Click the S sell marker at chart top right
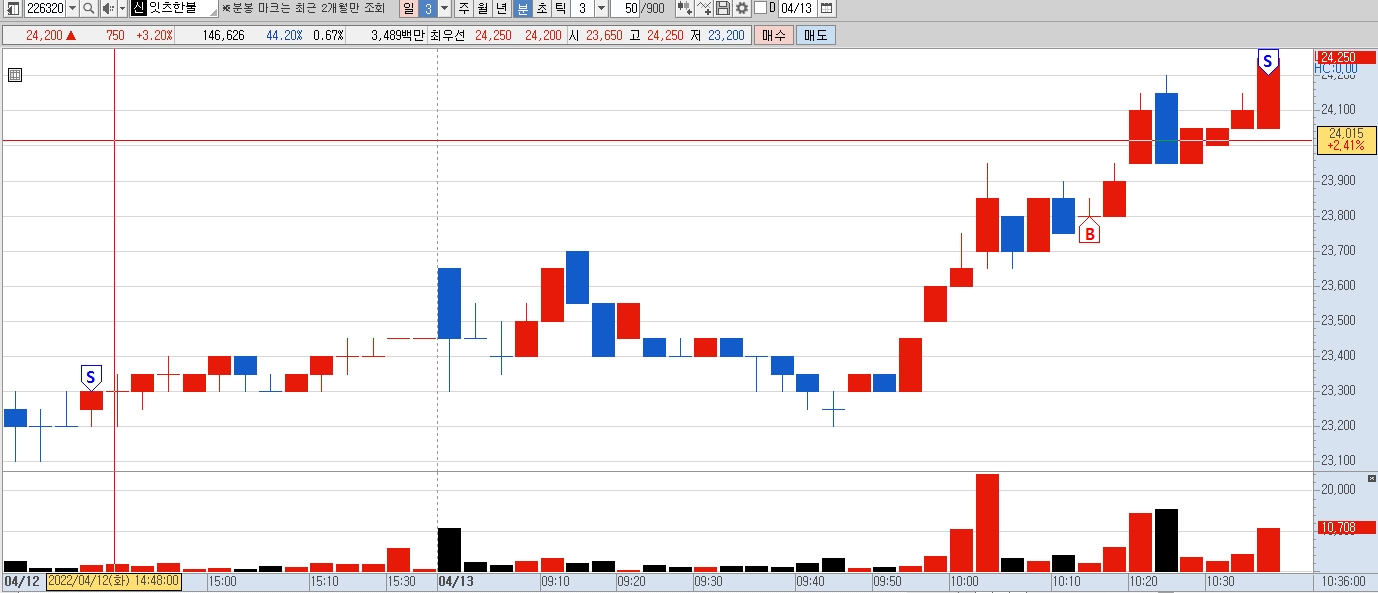The image size is (1378, 593). (1267, 62)
